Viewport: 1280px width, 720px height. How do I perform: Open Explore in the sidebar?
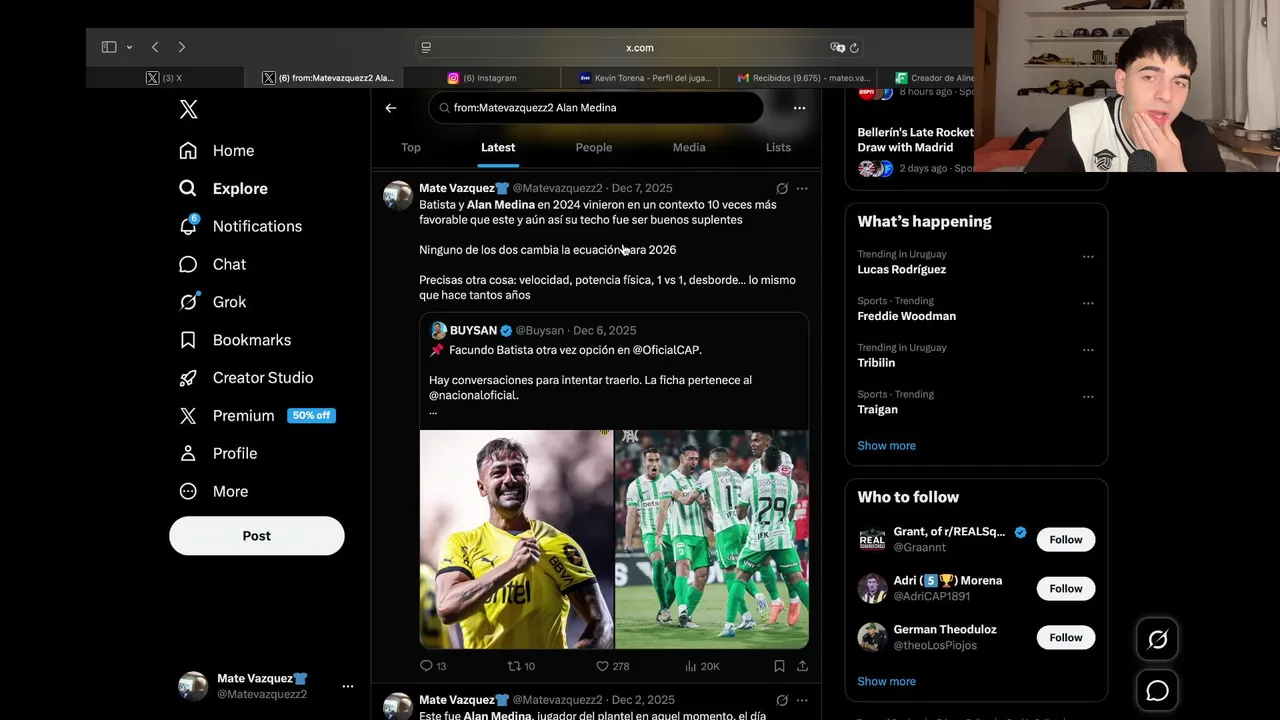223,188
